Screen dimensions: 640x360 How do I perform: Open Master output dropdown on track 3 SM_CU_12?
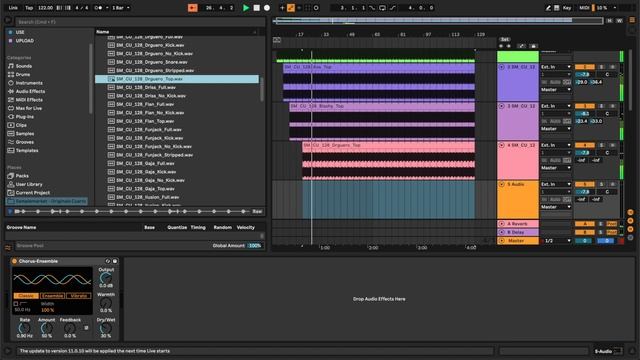tap(556, 129)
